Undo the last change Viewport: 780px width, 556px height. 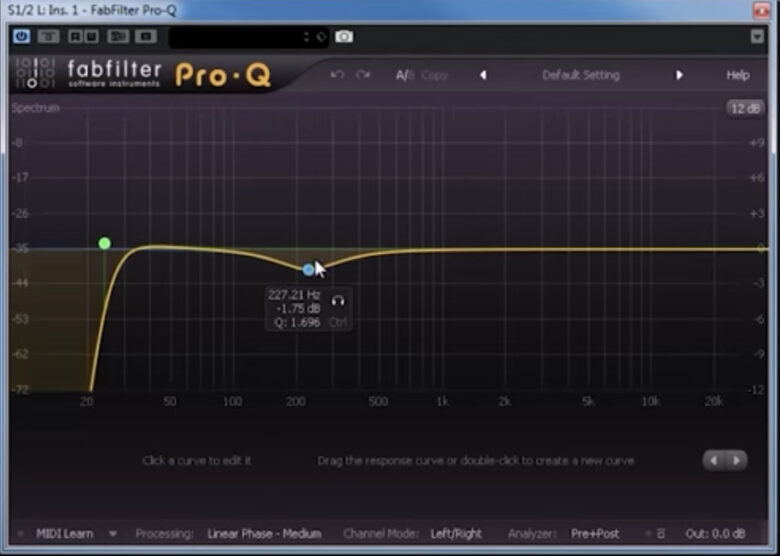[337, 75]
